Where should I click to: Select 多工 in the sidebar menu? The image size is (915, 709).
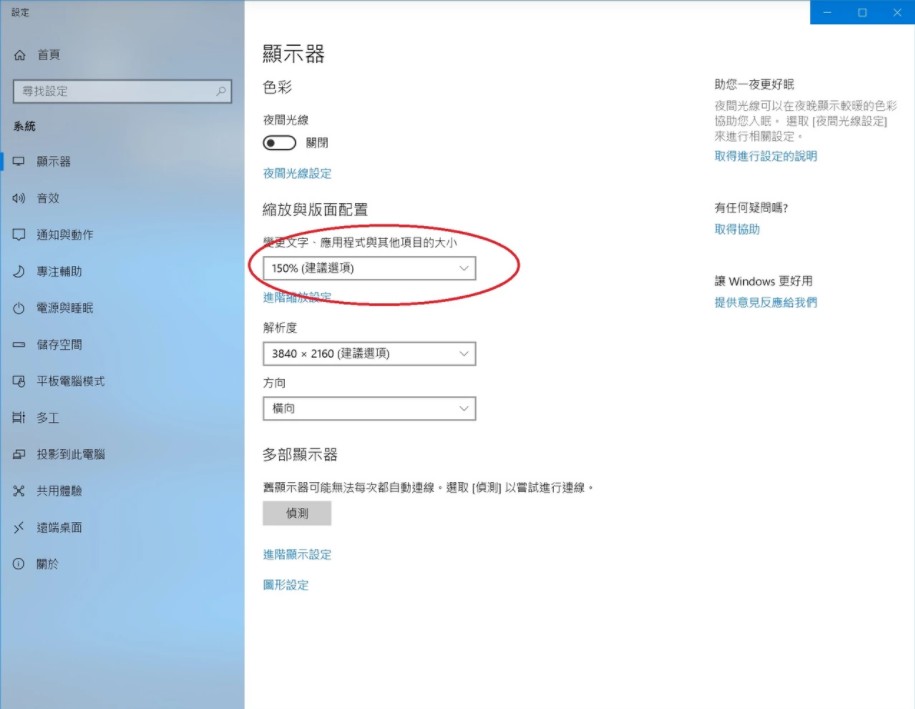(x=47, y=417)
